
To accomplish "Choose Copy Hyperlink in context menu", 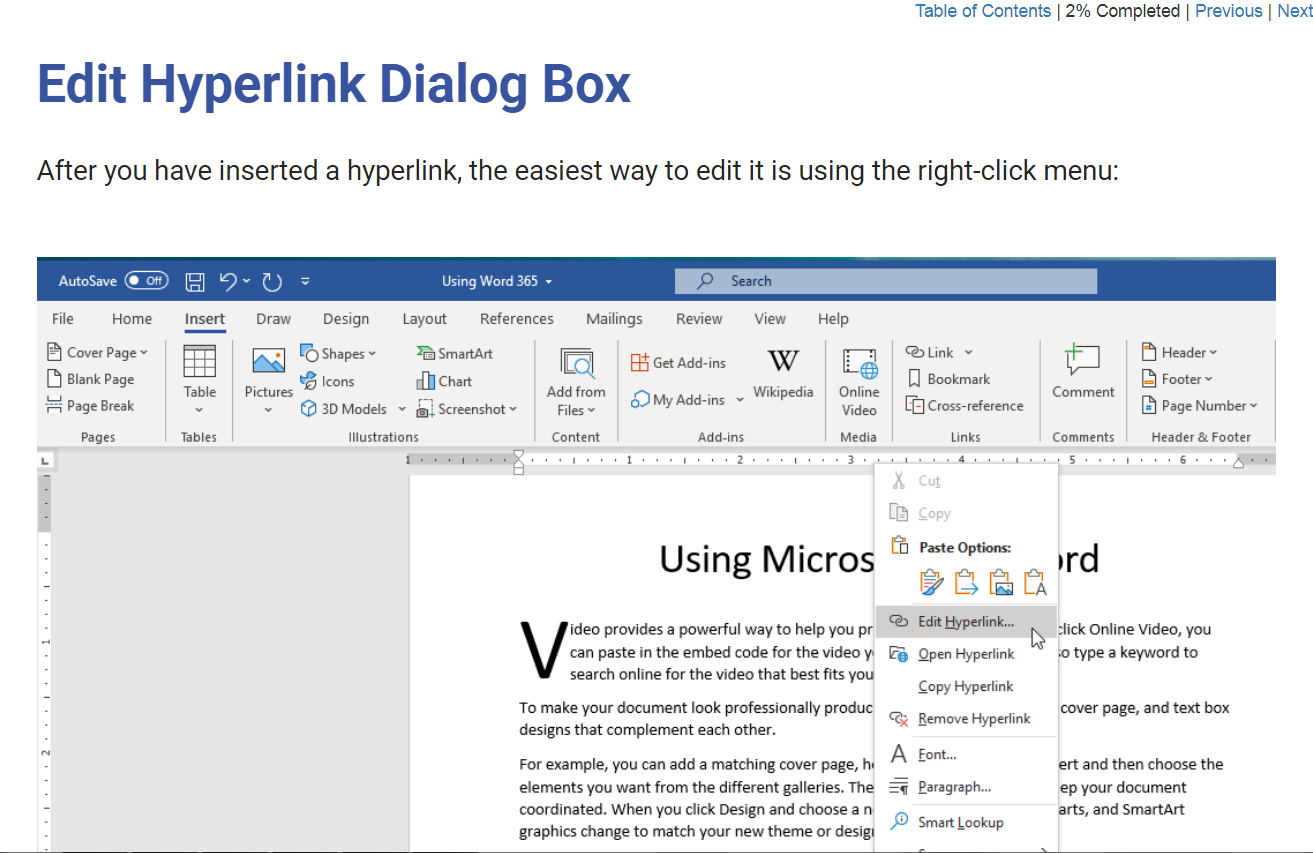I will [966, 686].
